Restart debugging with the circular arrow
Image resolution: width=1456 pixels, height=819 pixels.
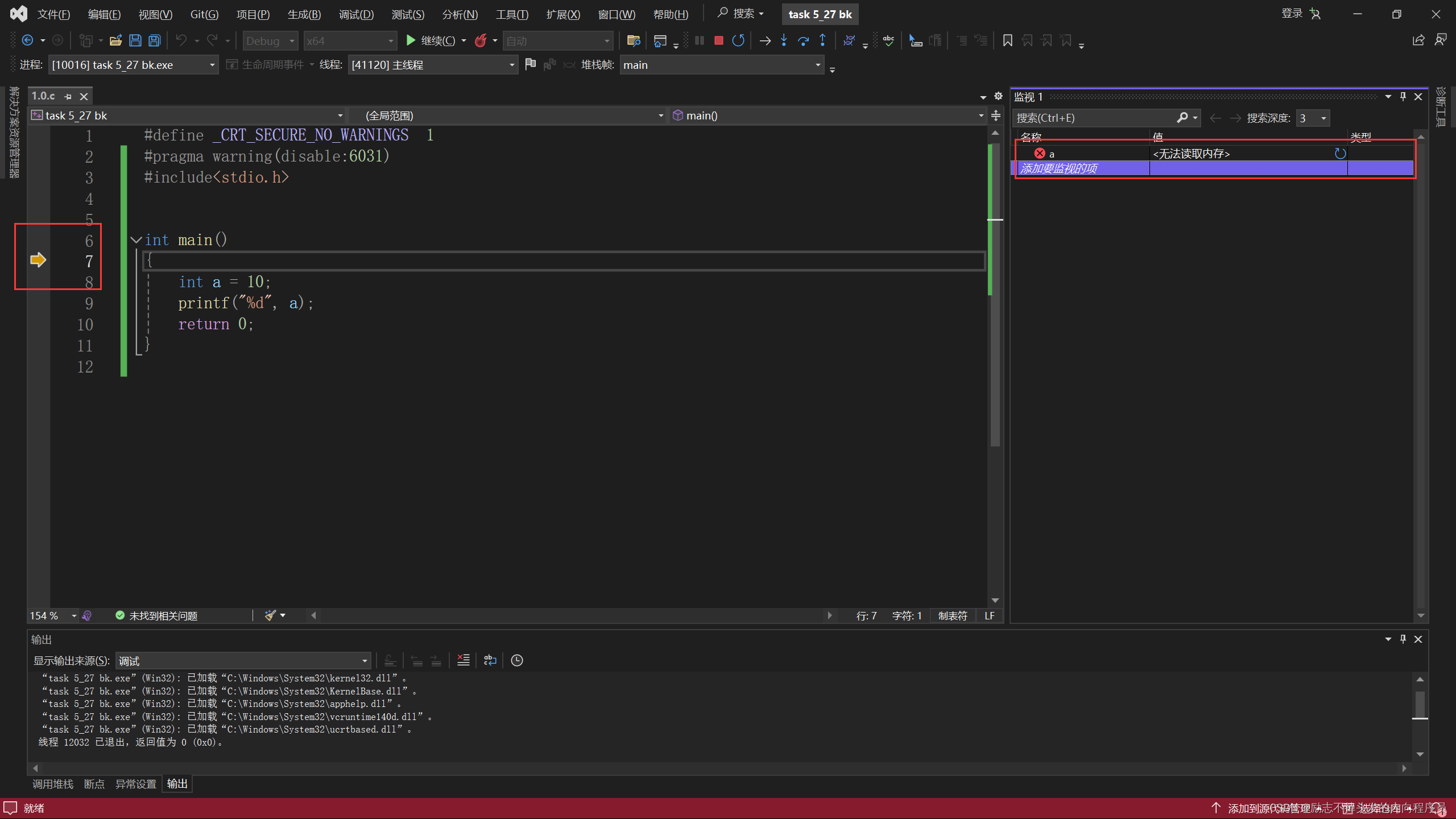tap(738, 40)
